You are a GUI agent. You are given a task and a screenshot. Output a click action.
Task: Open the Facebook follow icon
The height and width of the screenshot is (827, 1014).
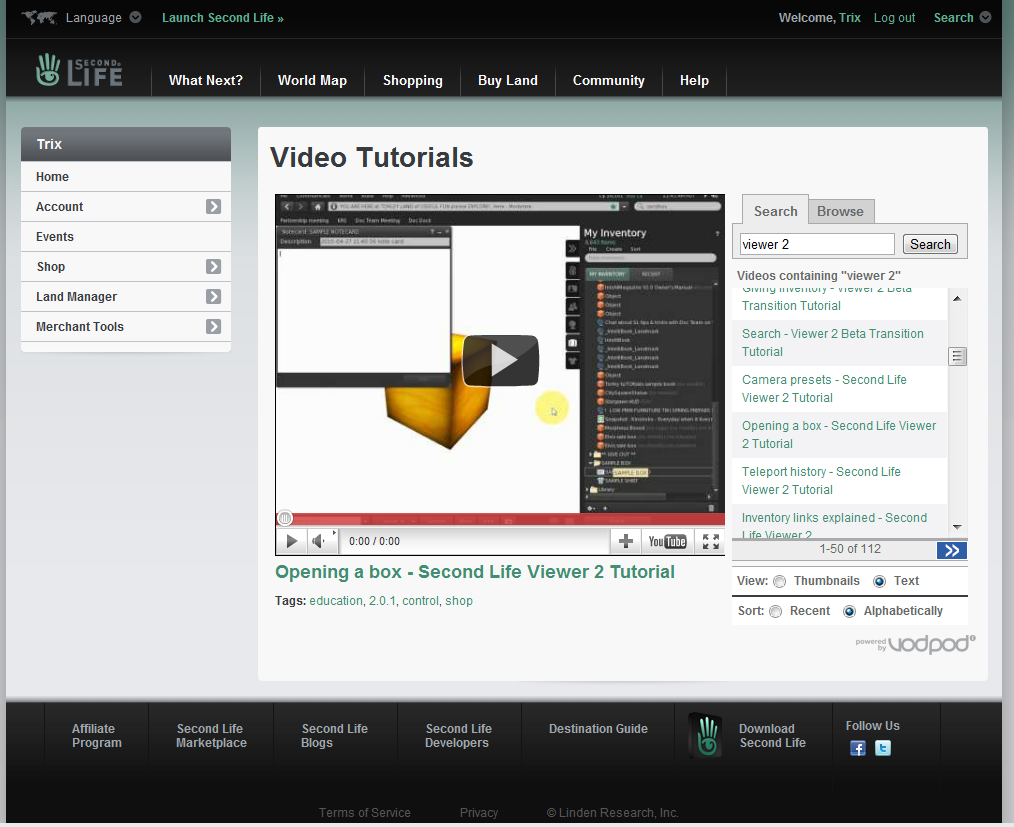[858, 748]
